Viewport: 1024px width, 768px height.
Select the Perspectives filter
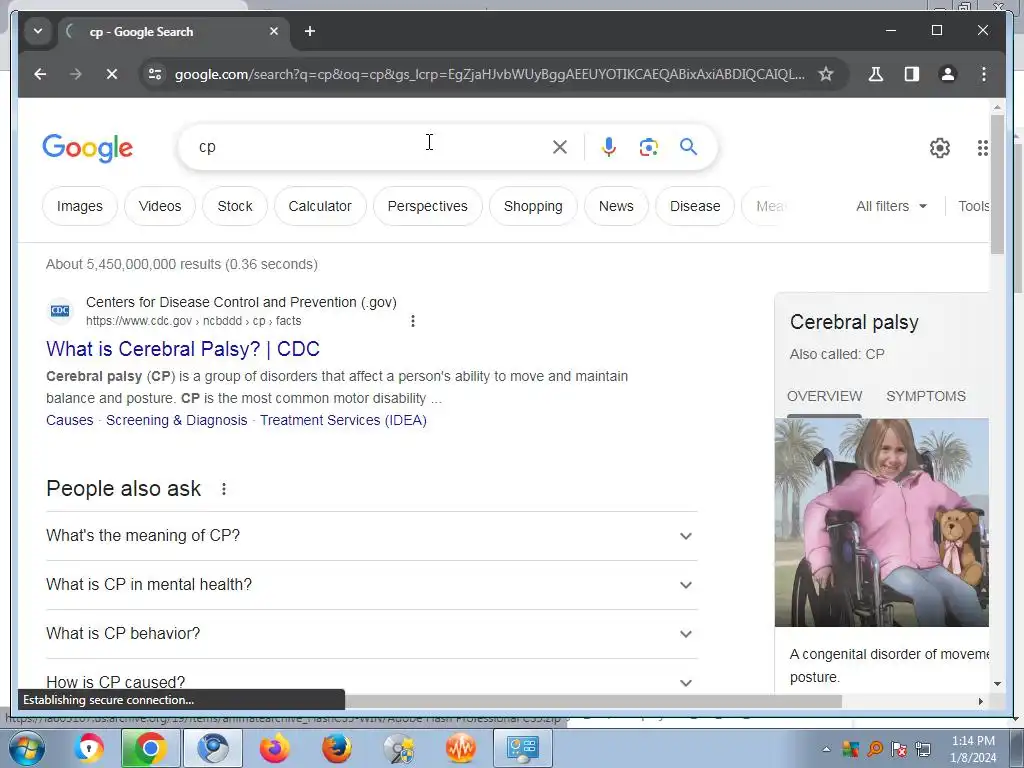pyautogui.click(x=428, y=206)
